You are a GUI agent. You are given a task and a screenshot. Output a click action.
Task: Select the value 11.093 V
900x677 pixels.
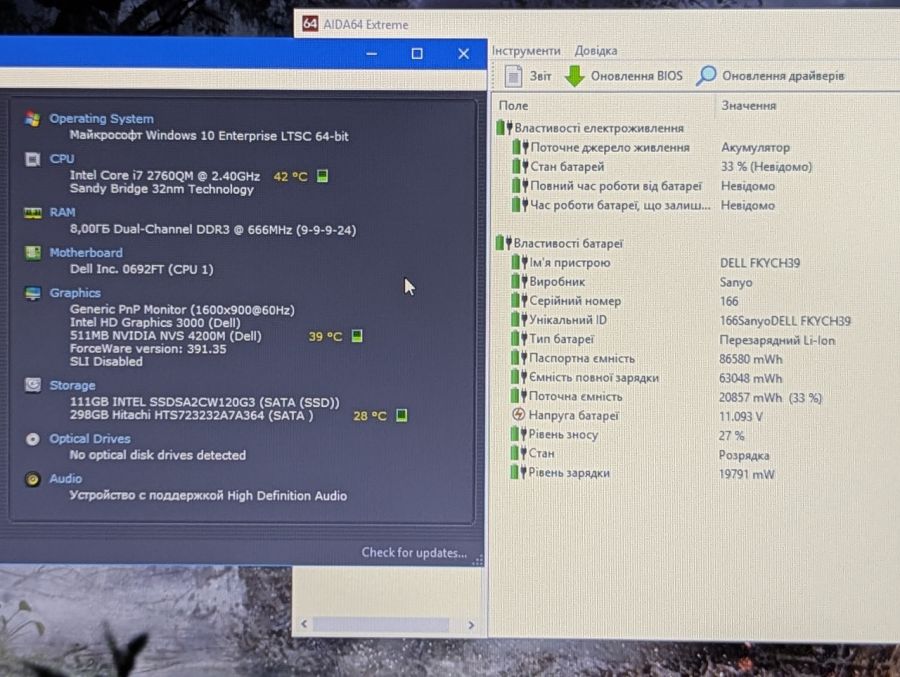[x=740, y=416]
